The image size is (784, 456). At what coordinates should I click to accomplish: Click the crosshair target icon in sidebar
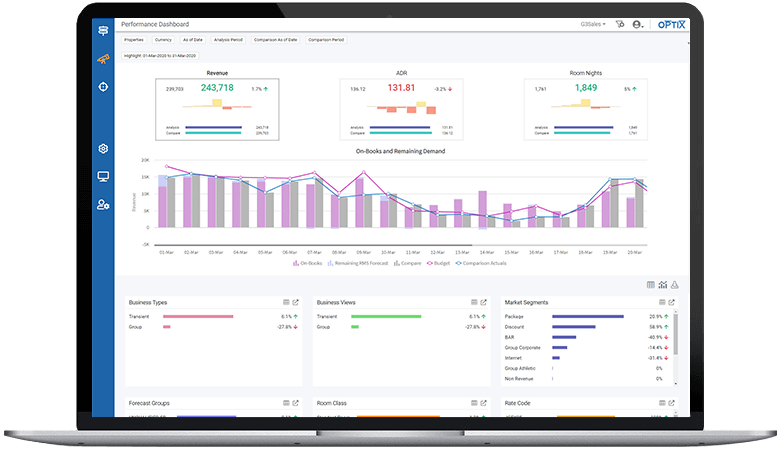(x=103, y=87)
